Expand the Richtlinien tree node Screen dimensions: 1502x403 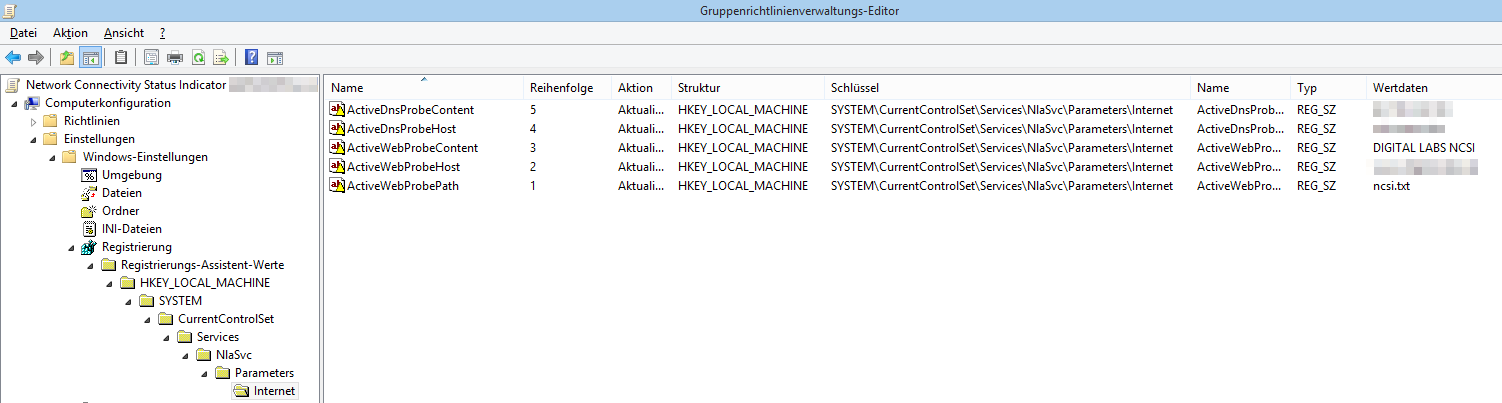tap(33, 121)
